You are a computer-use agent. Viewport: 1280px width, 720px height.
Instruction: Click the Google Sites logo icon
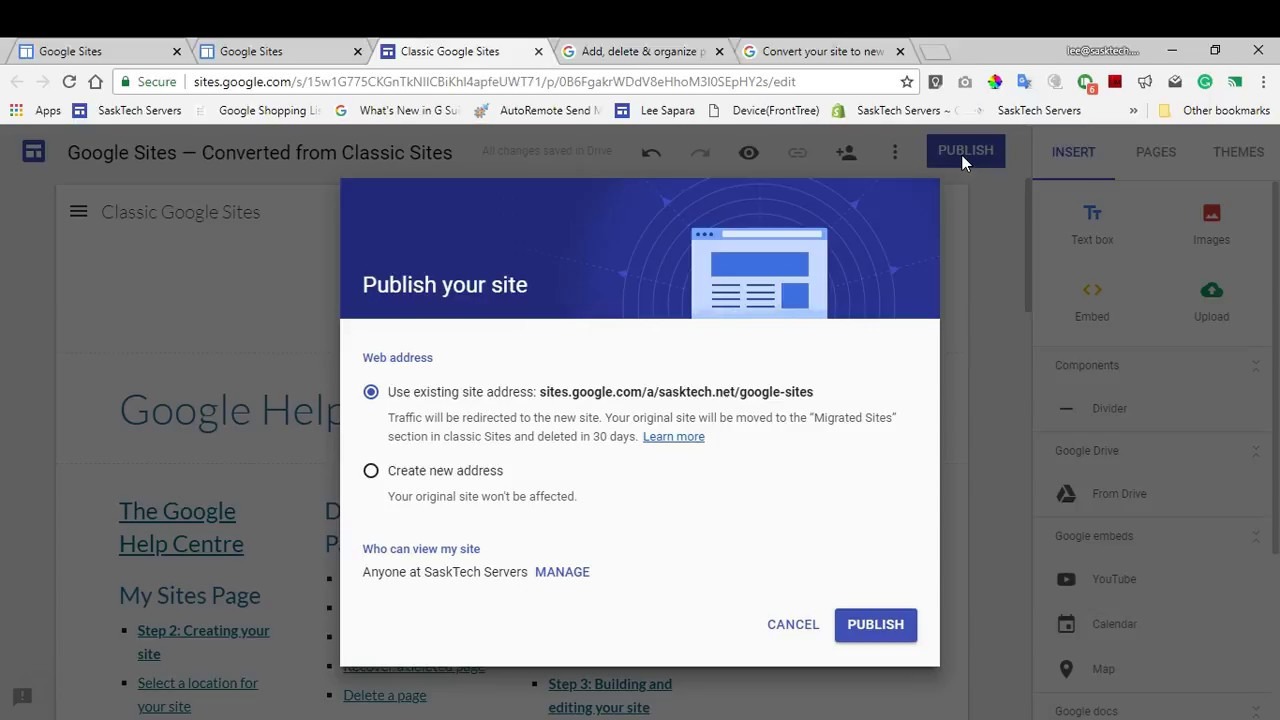34,152
